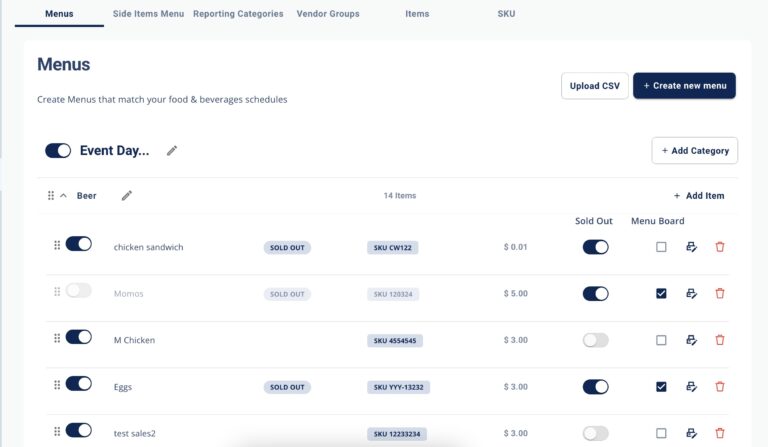Screen dimensions: 768x447
Task: Click the 14 Items count label
Action: (x=400, y=196)
